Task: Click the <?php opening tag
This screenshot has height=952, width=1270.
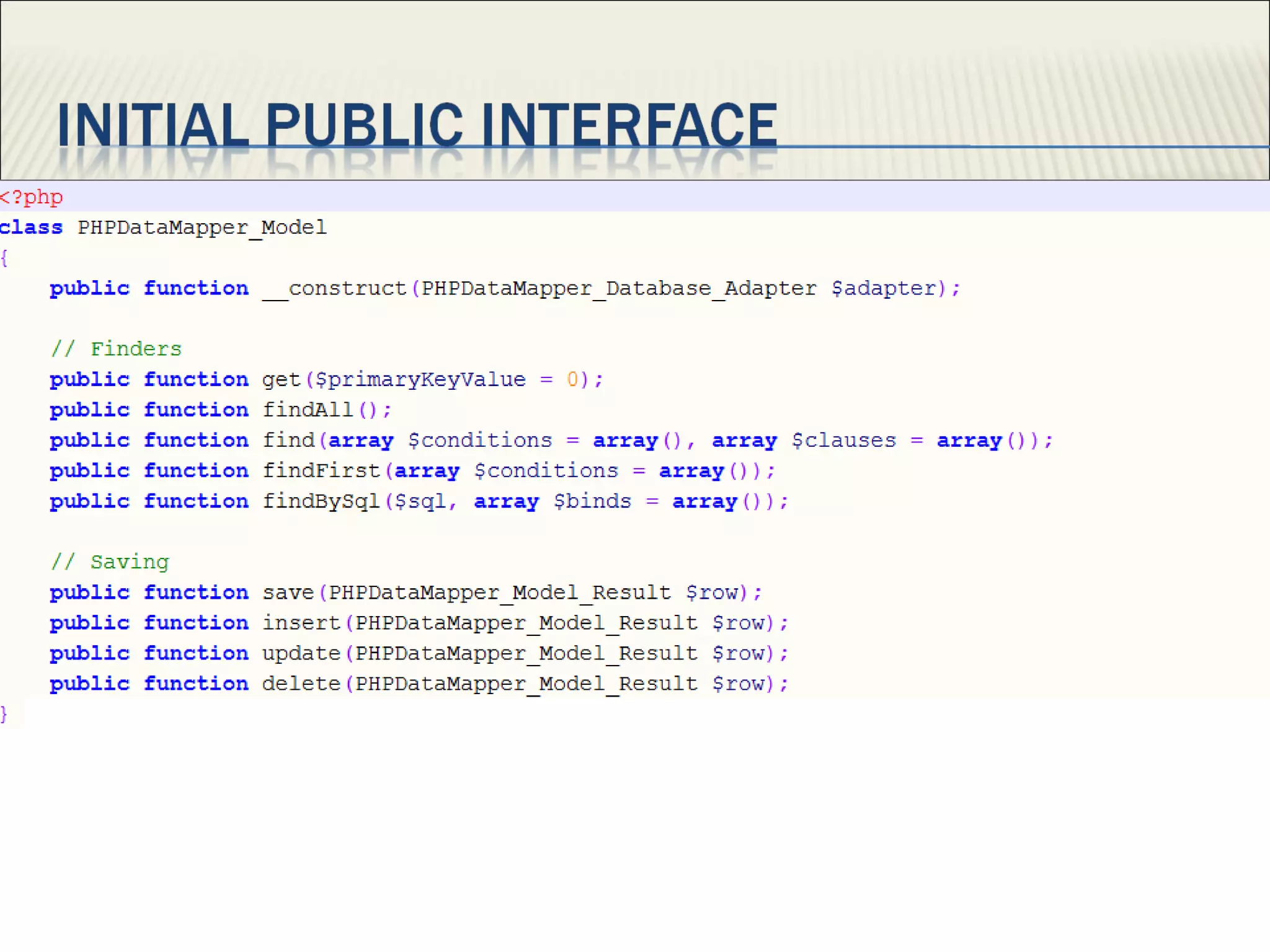Action: (31, 197)
